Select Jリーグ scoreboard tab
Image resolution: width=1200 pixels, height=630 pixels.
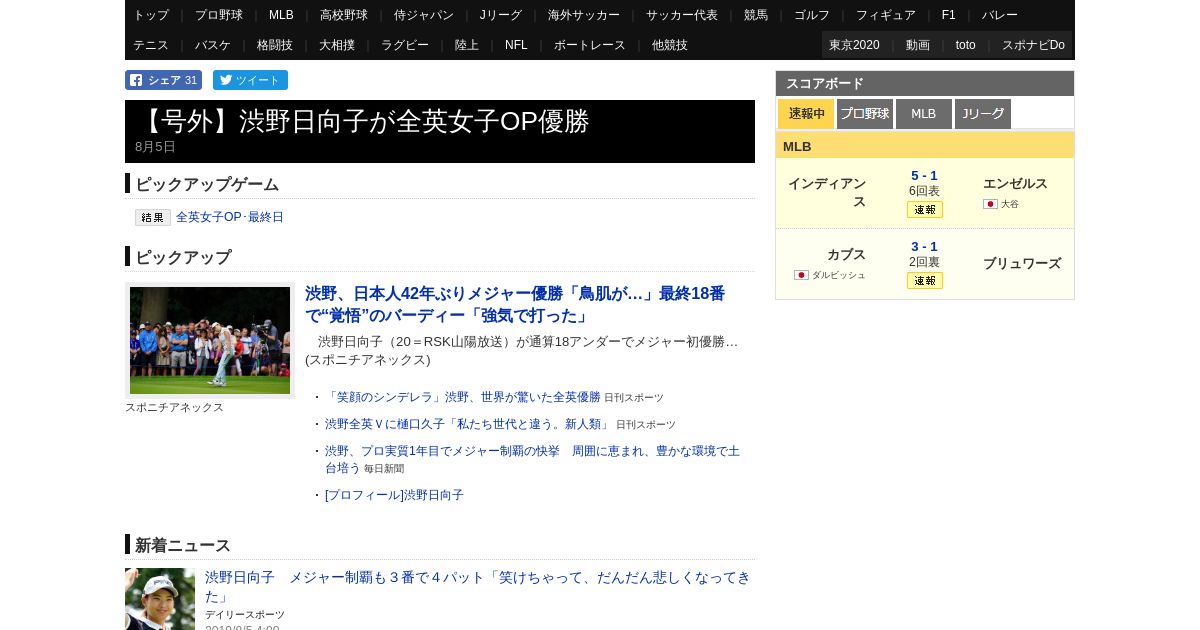tap(983, 114)
